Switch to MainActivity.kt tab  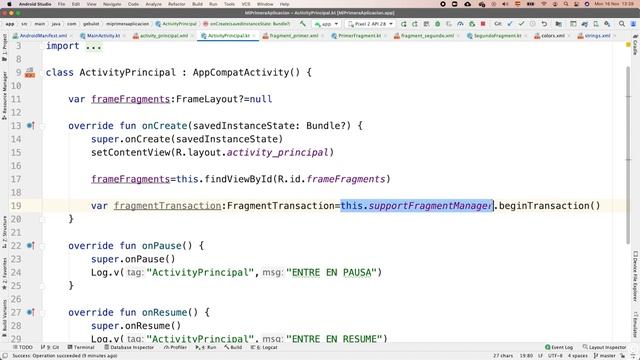[x=103, y=36]
